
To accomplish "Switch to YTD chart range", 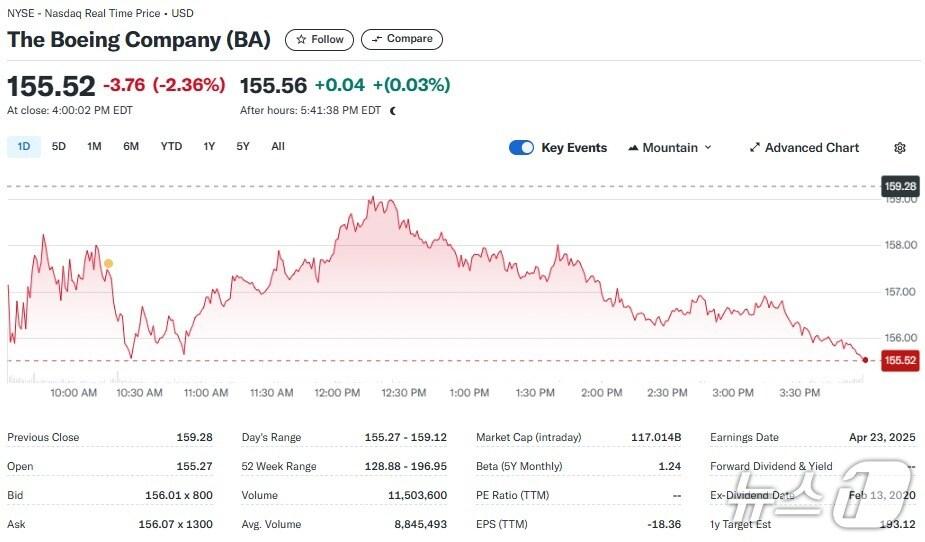I will click(171, 147).
